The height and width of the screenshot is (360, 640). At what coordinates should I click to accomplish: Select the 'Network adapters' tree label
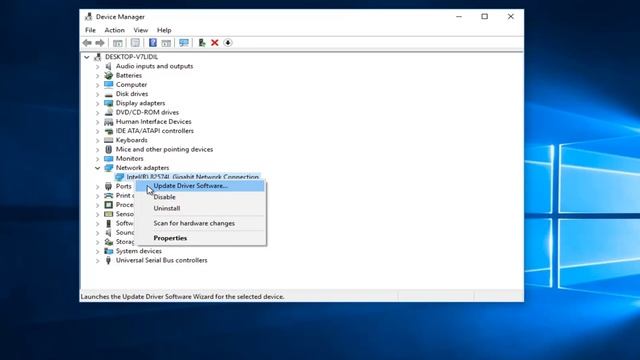click(142, 168)
